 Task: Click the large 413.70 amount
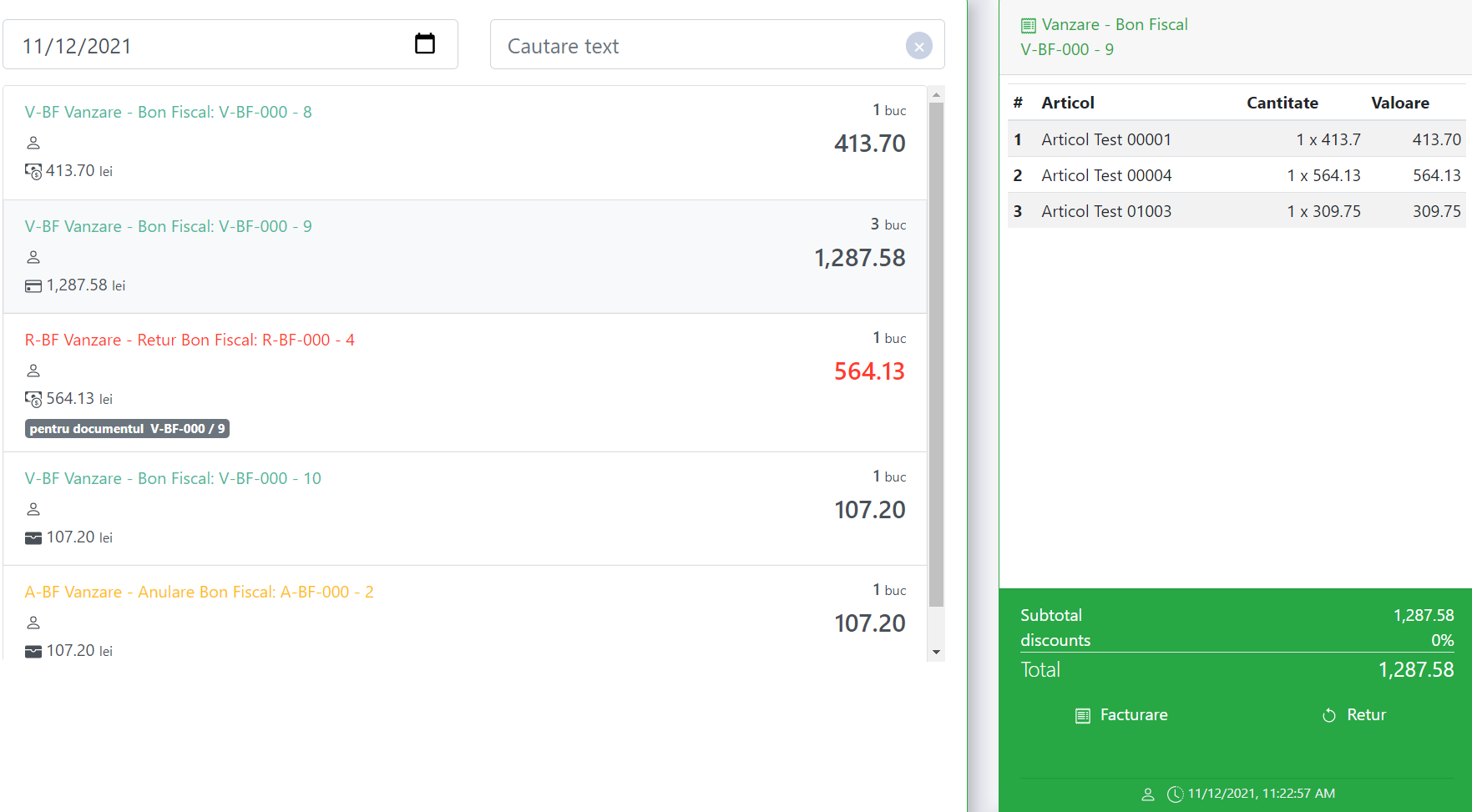pyautogui.click(x=869, y=144)
